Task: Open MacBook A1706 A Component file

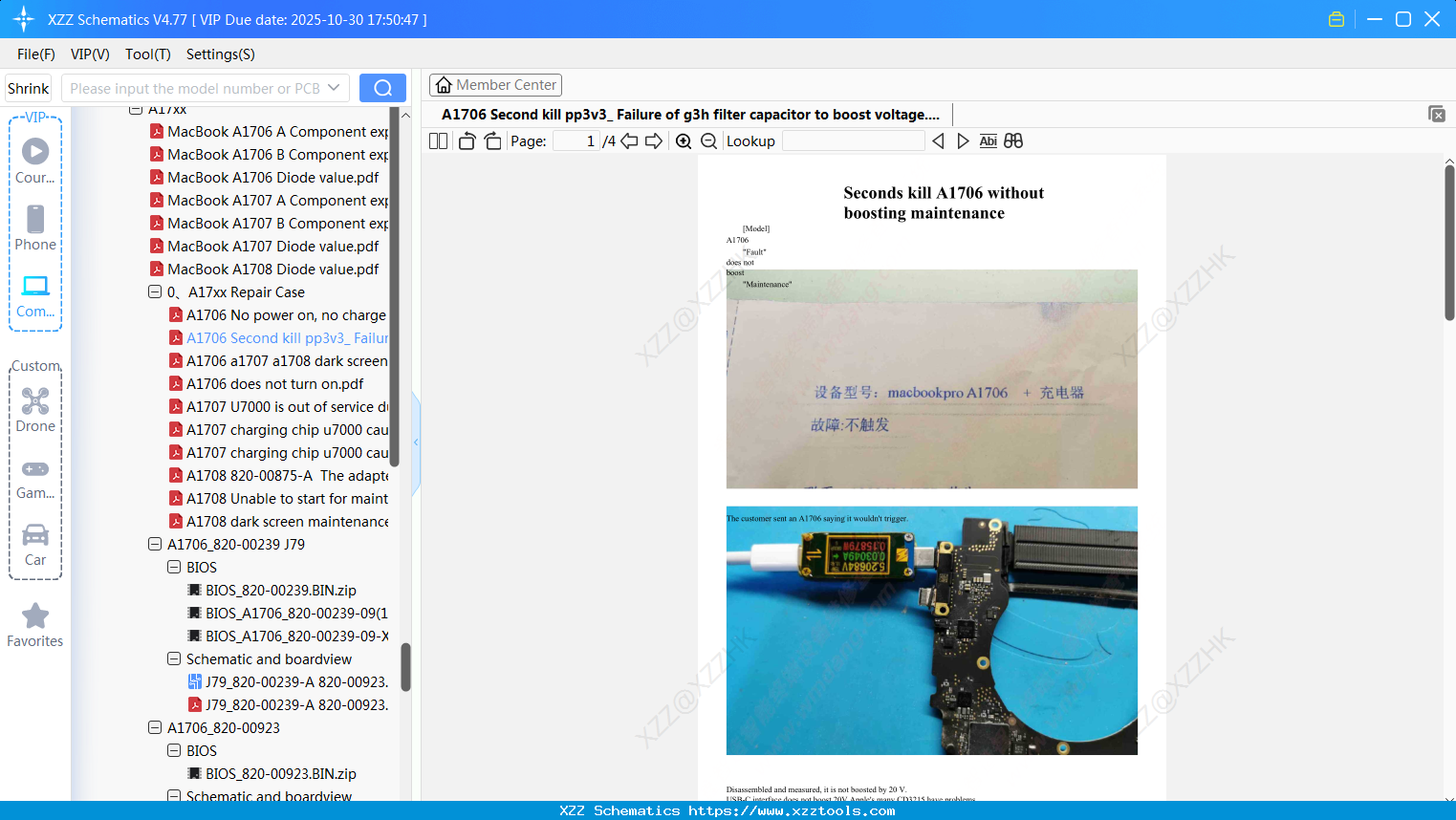Action: click(269, 131)
